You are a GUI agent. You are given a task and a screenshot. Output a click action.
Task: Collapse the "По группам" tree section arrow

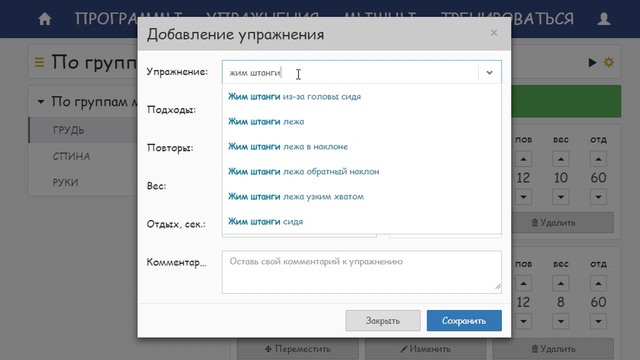40,102
